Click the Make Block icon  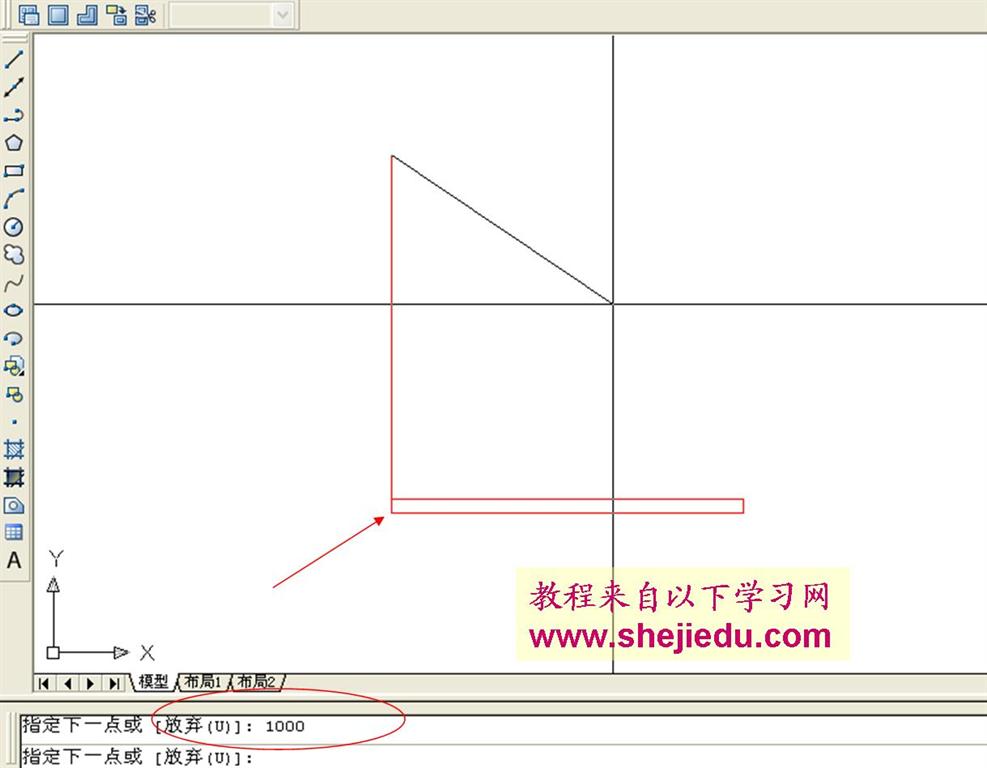pos(14,394)
